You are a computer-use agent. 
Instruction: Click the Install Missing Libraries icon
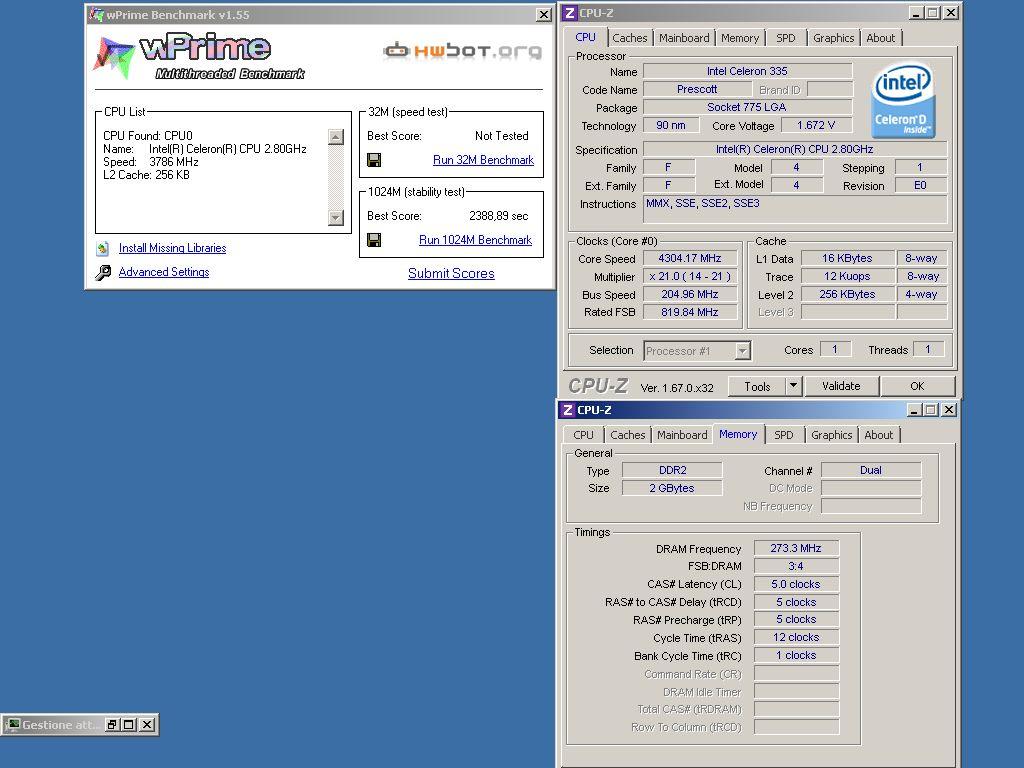[x=103, y=248]
